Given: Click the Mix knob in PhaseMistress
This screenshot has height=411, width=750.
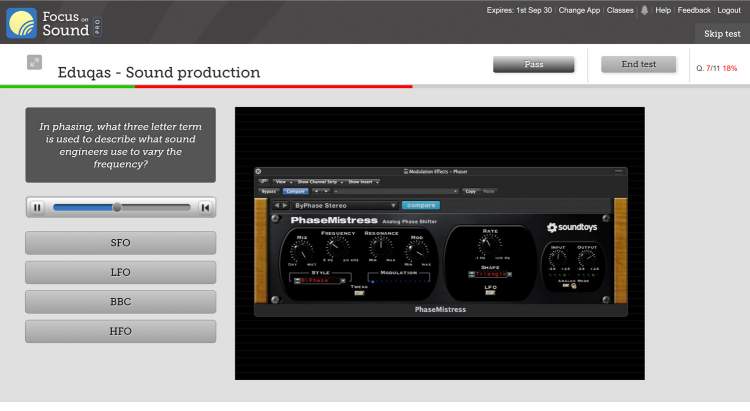Looking at the screenshot, I should point(302,251).
